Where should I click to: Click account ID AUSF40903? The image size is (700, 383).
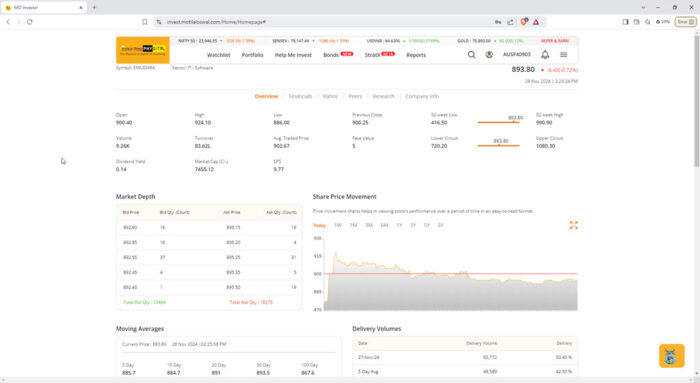[517, 54]
